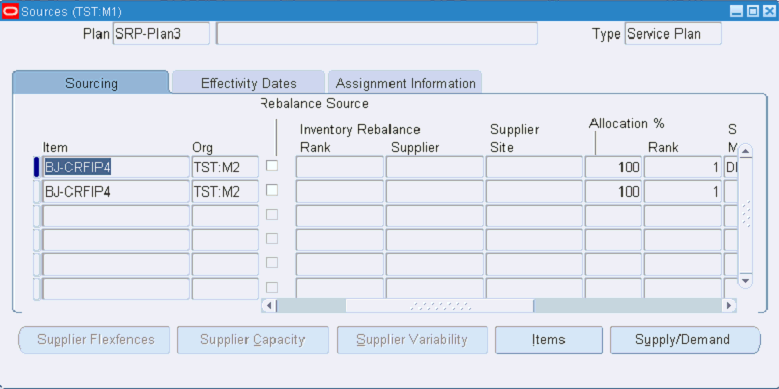Toggle Rebalance Source checkbox in sixth row

(x=272, y=287)
